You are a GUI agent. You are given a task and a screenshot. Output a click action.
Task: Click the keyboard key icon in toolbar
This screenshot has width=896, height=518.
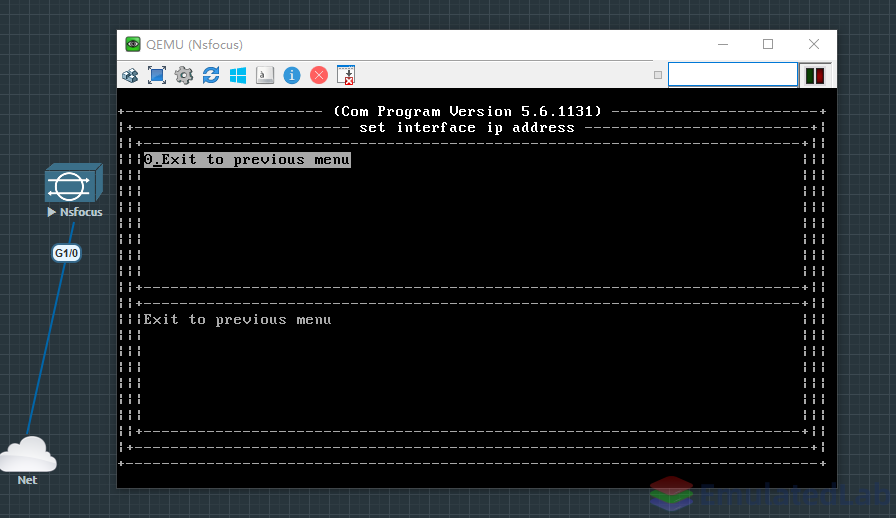coord(265,75)
